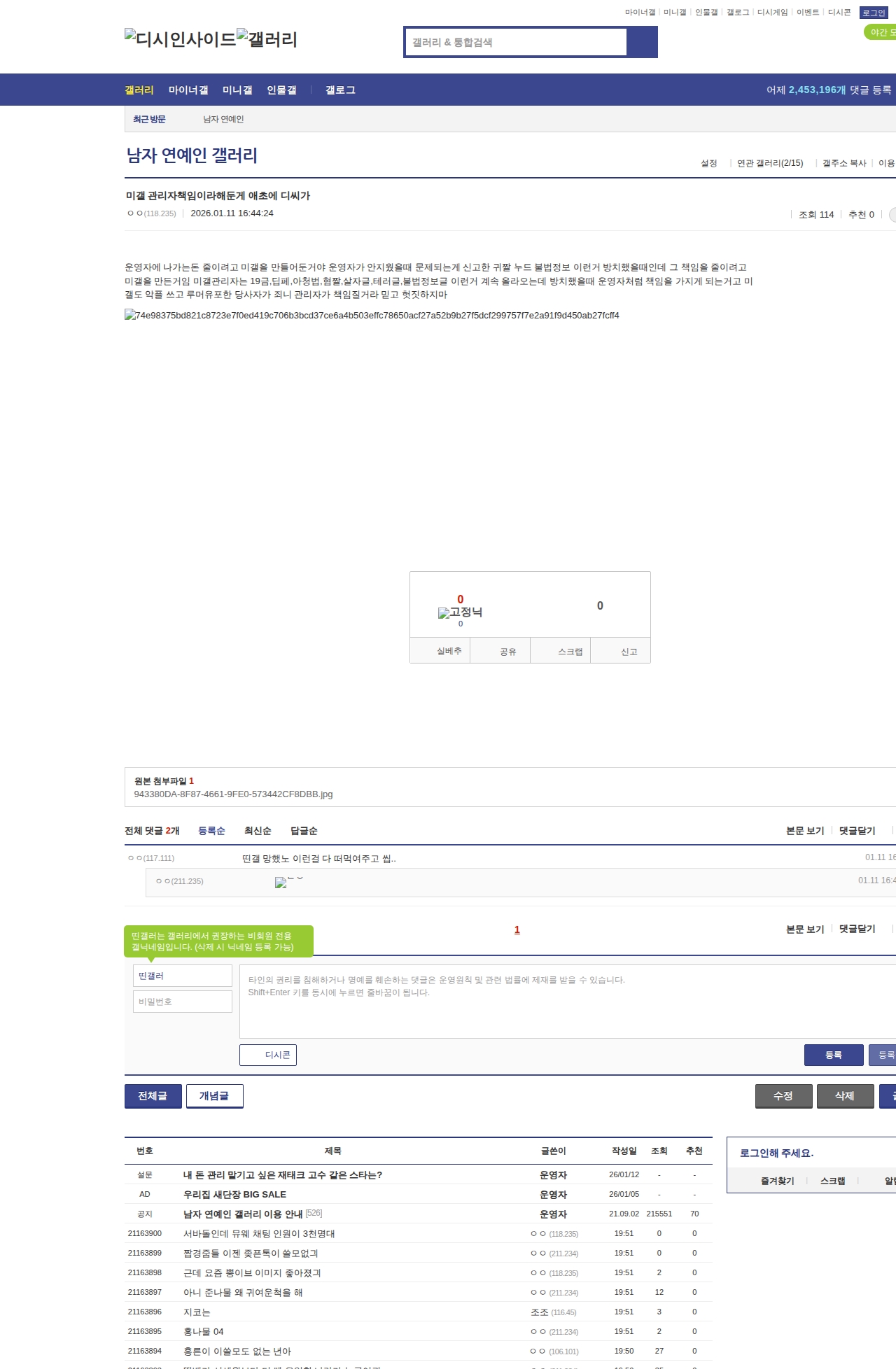Submit the comment with the dark blue 등록 button

[834, 1055]
